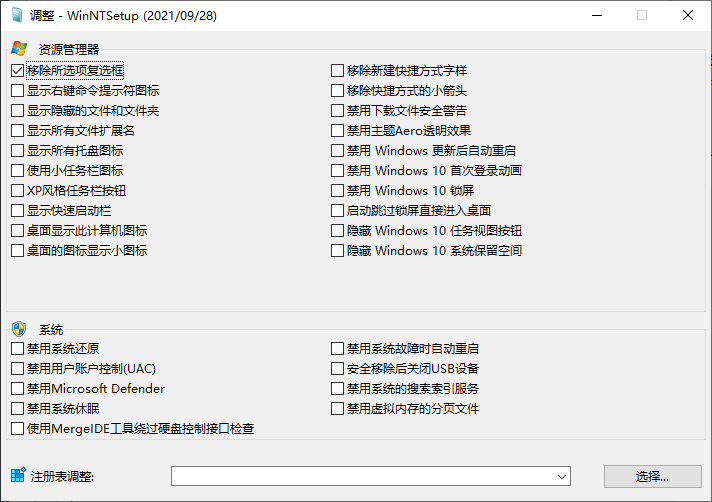The image size is (712, 502).
Task: Click the registry icon beside 注册表调整
Action: 17,475
